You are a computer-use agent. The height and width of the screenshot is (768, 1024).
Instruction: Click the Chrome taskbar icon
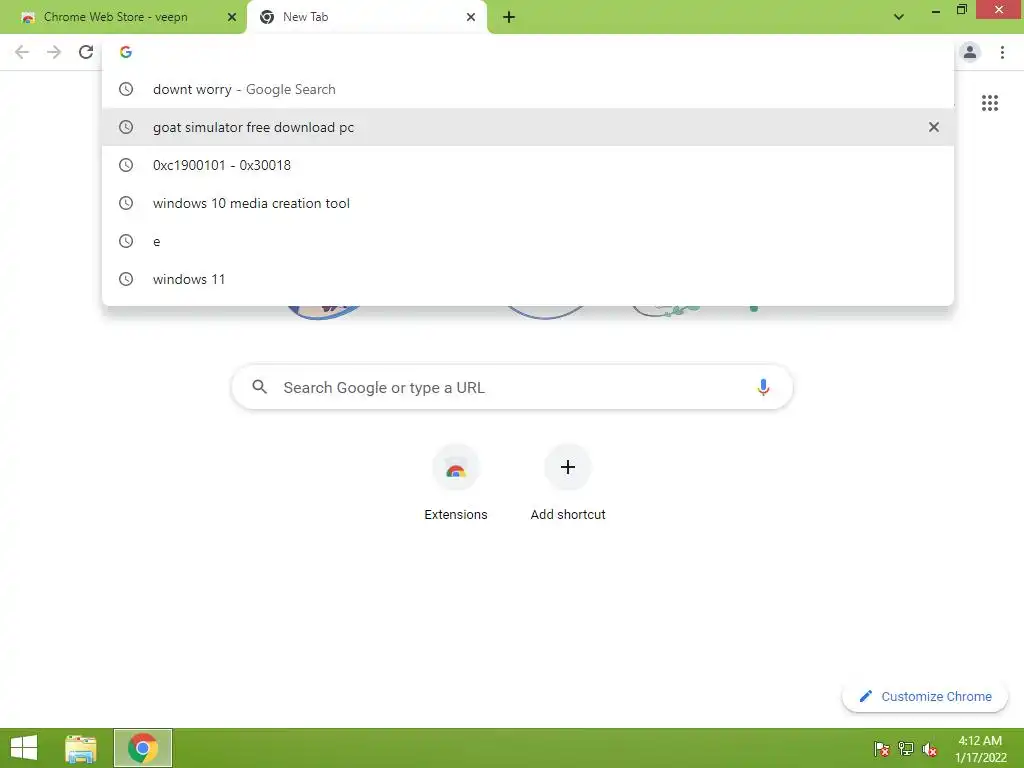pyautogui.click(x=143, y=748)
